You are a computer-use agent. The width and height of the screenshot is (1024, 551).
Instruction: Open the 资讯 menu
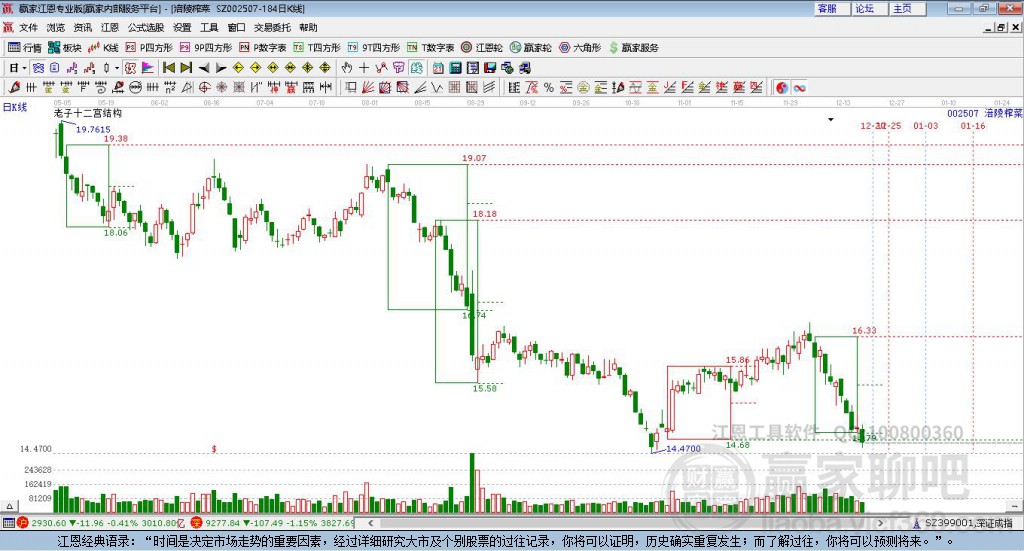[83, 27]
